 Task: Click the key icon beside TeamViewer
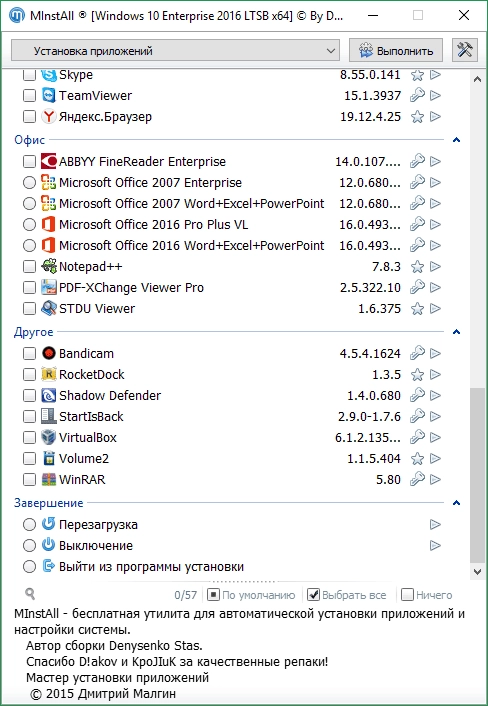417,95
